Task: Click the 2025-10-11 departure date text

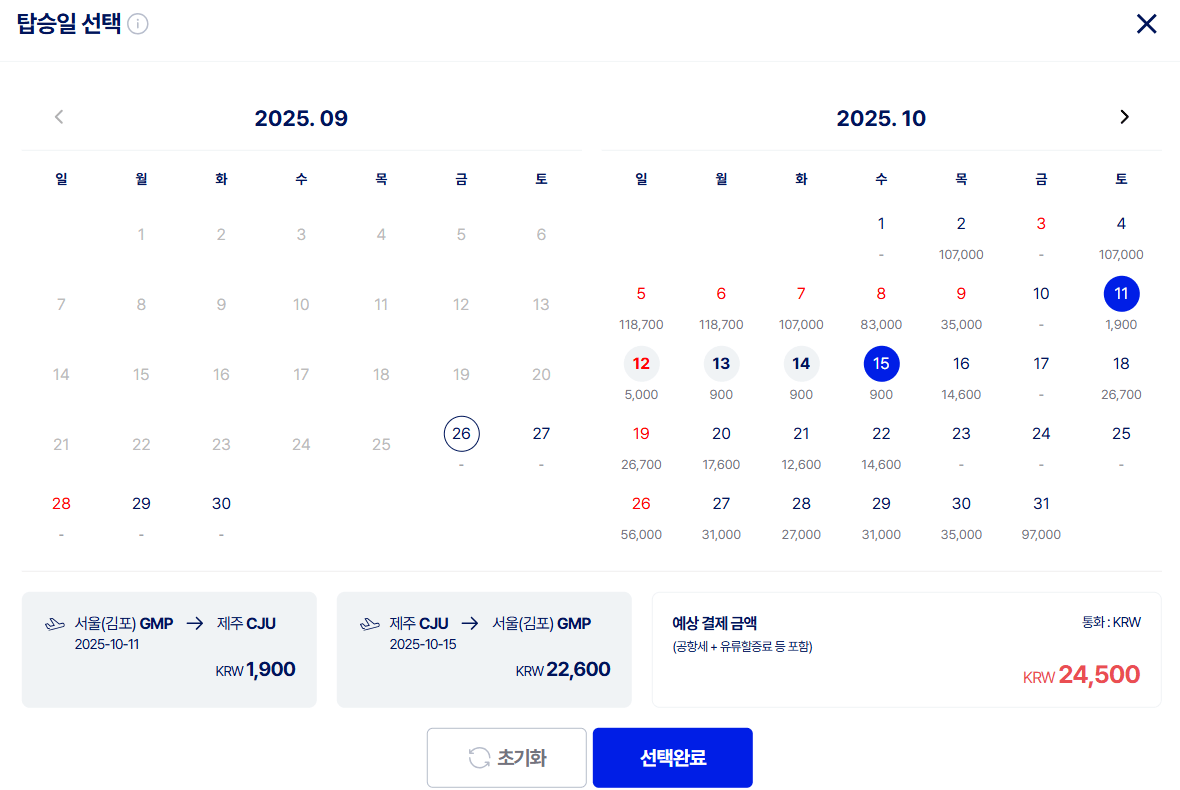Action: 107,645
